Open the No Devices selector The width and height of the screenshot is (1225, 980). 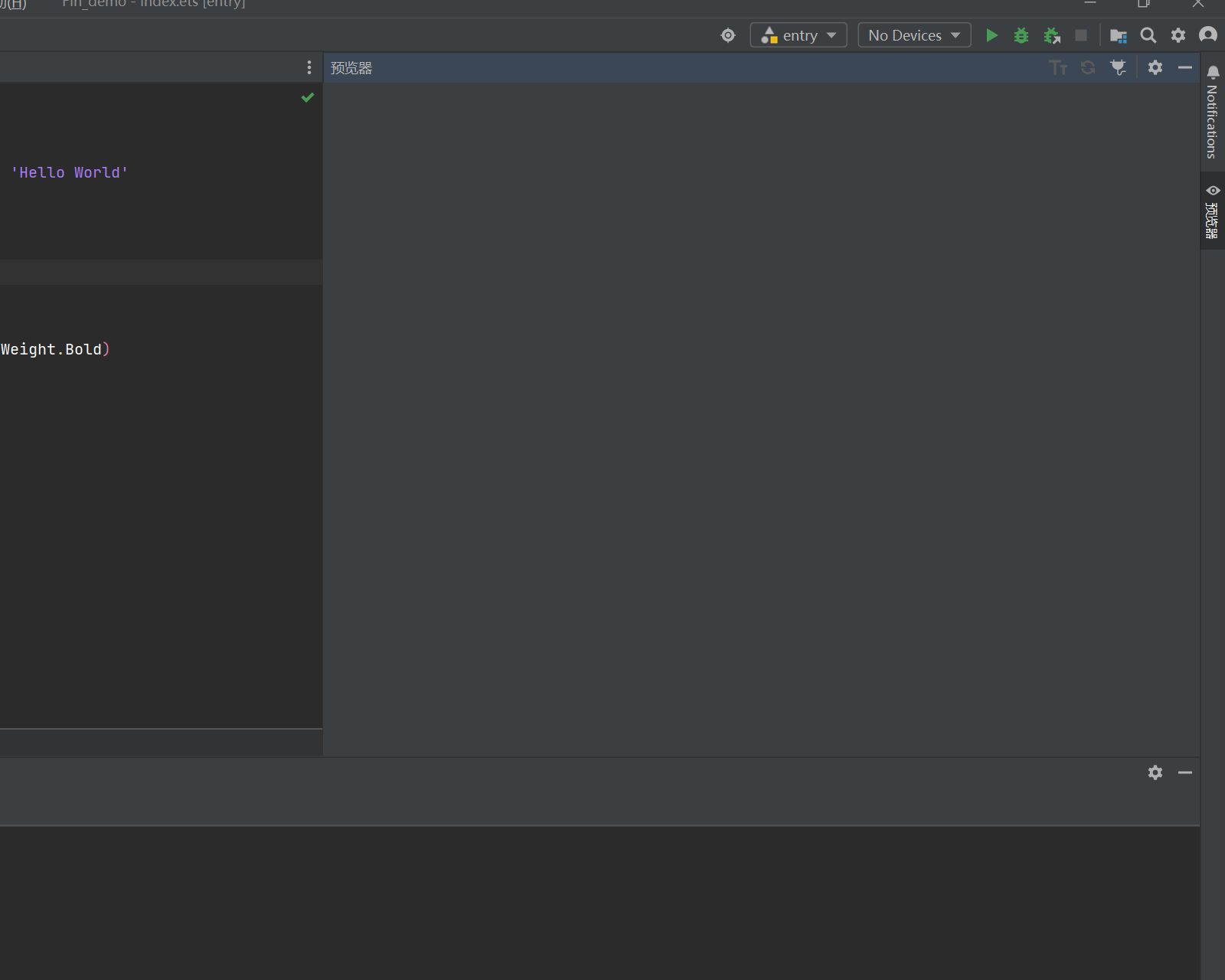tap(914, 35)
